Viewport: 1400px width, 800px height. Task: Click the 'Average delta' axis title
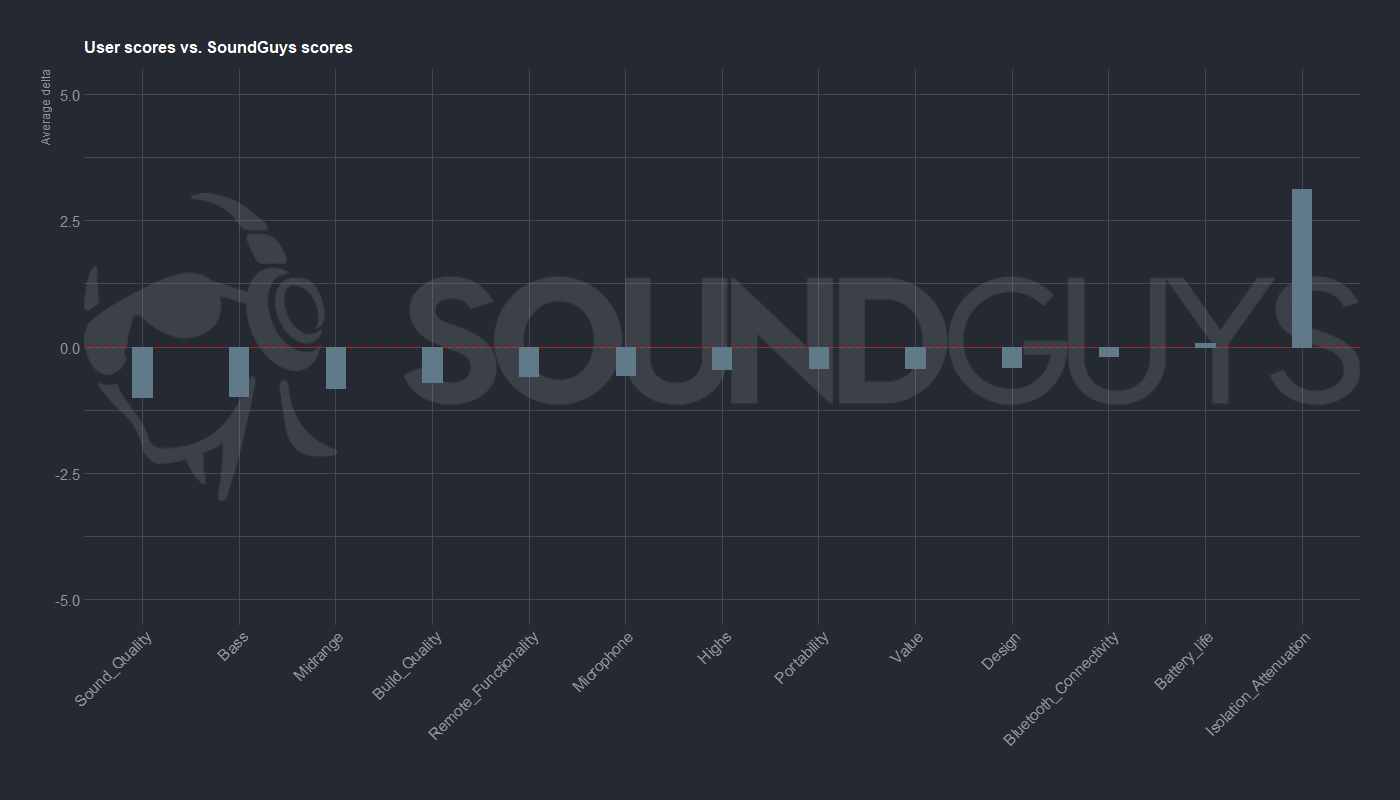(46, 108)
